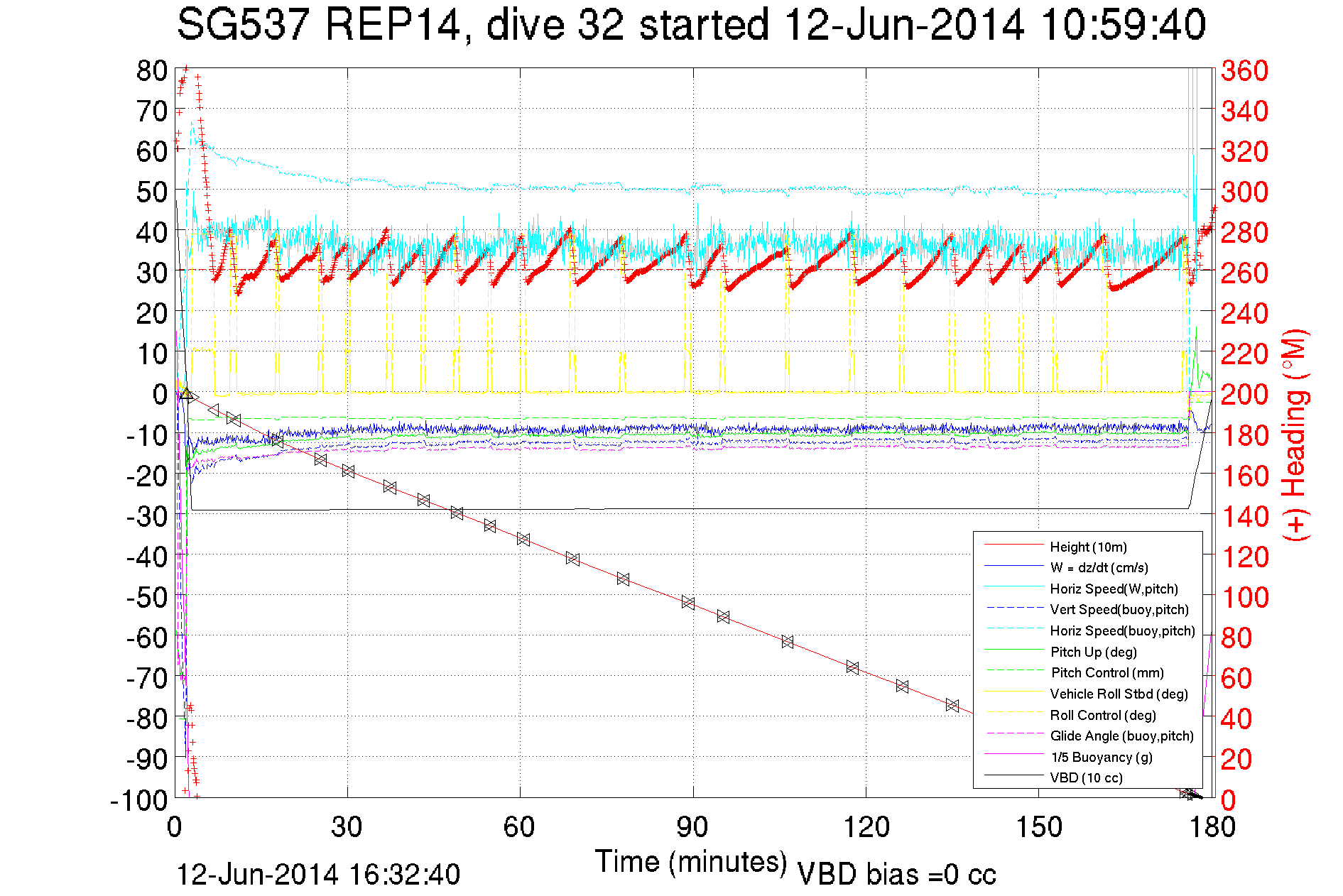This screenshot has height=896, width=1343.
Task: Click the red heading tick label '360'
Action: pos(1244,70)
